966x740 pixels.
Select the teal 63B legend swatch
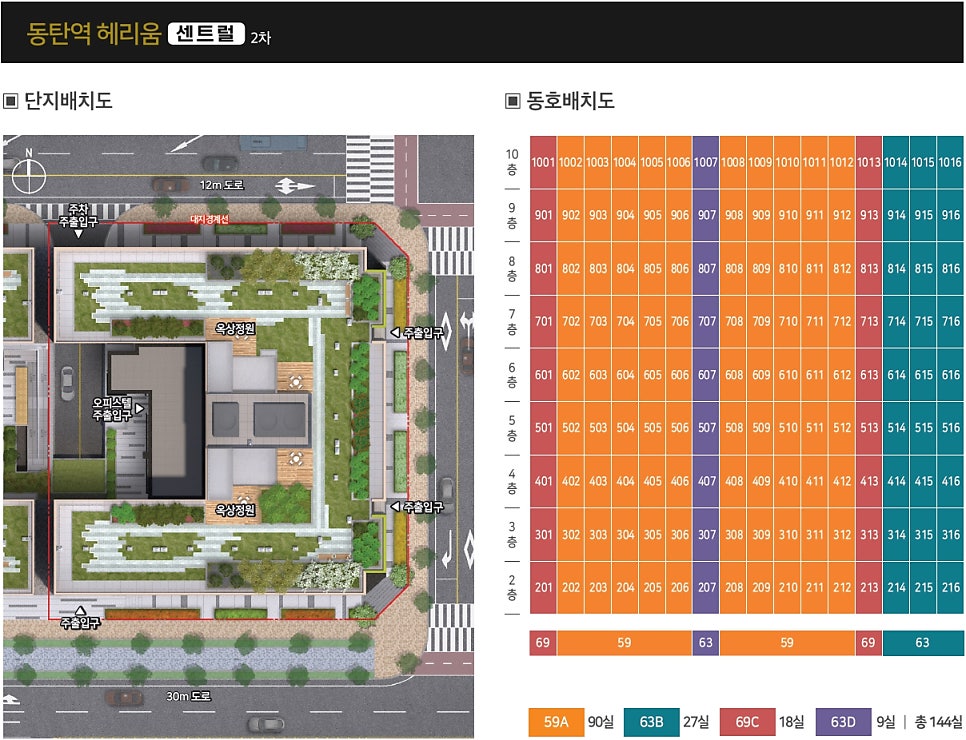[651, 722]
